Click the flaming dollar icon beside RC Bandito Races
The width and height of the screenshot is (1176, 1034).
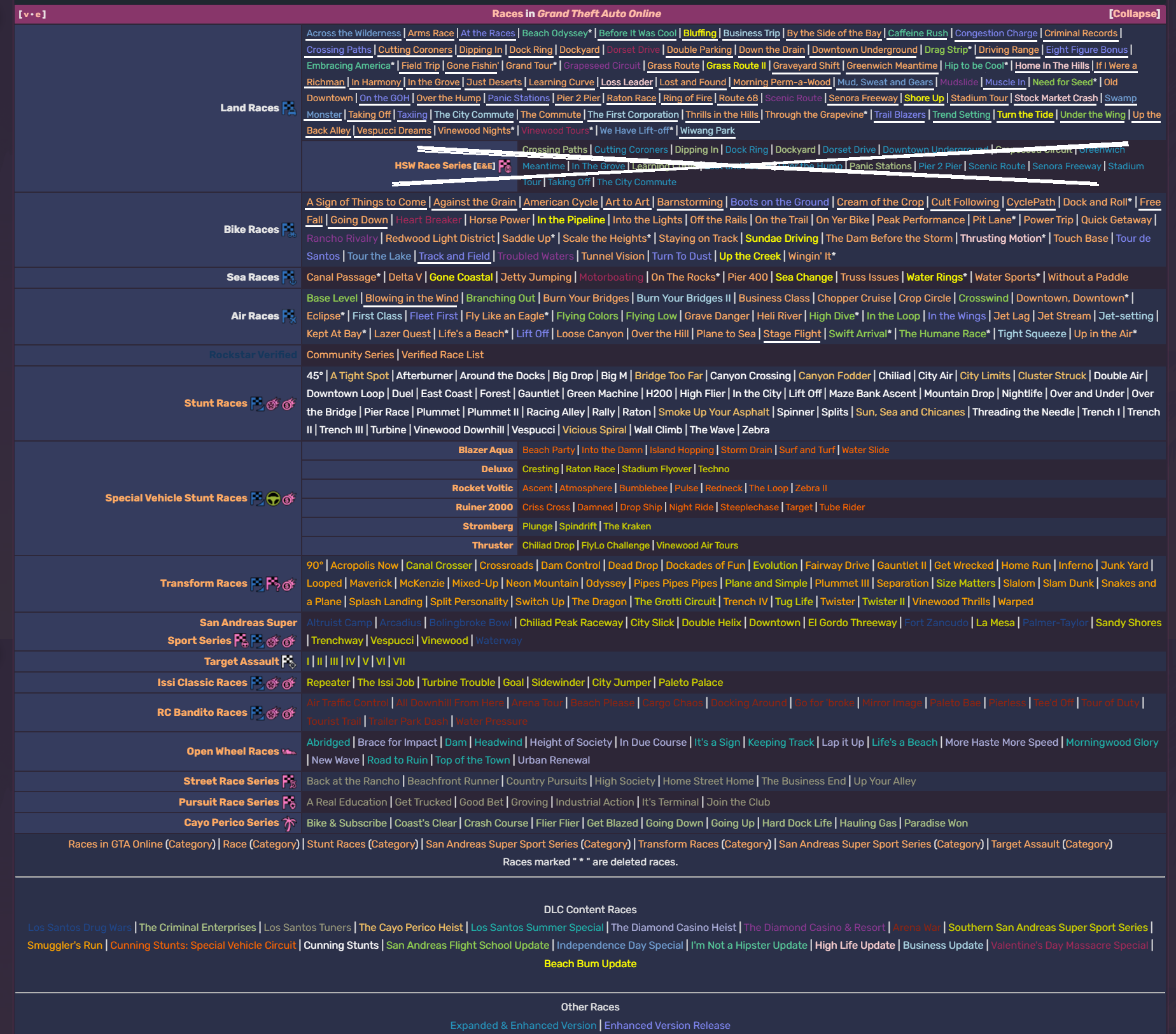pyautogui.click(x=289, y=713)
